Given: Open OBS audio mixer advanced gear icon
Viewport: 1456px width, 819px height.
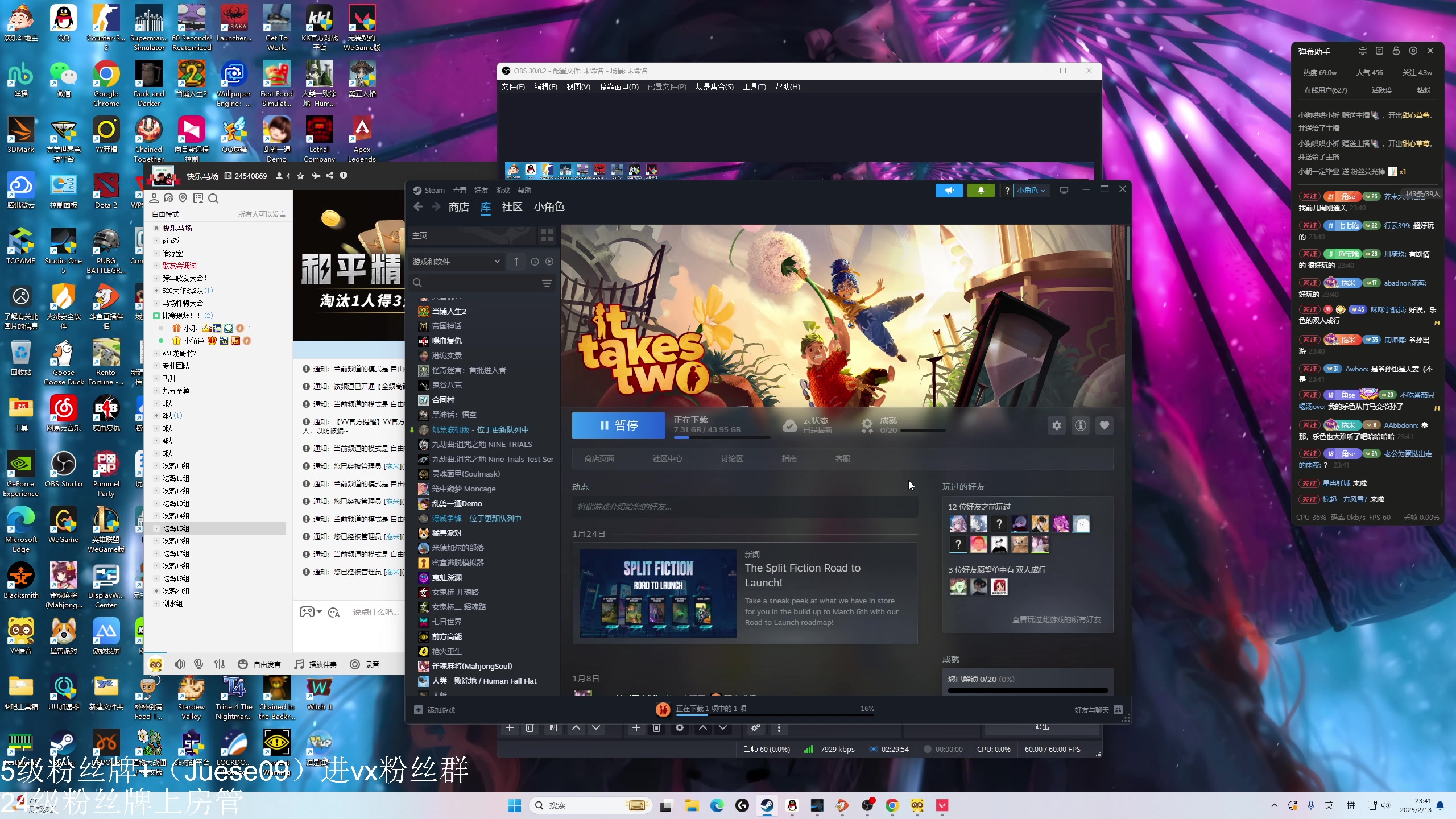Looking at the screenshot, I should click(755, 727).
